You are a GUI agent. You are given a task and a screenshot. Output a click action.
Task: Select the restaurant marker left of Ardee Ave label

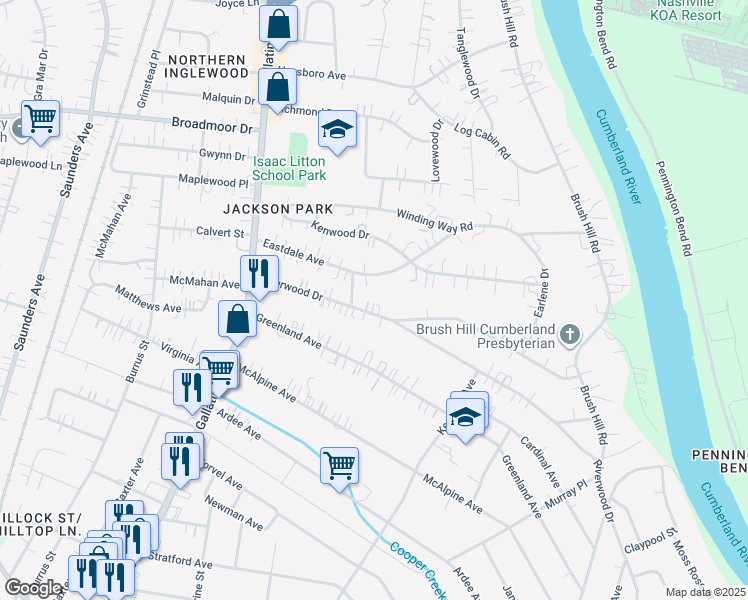click(x=191, y=388)
